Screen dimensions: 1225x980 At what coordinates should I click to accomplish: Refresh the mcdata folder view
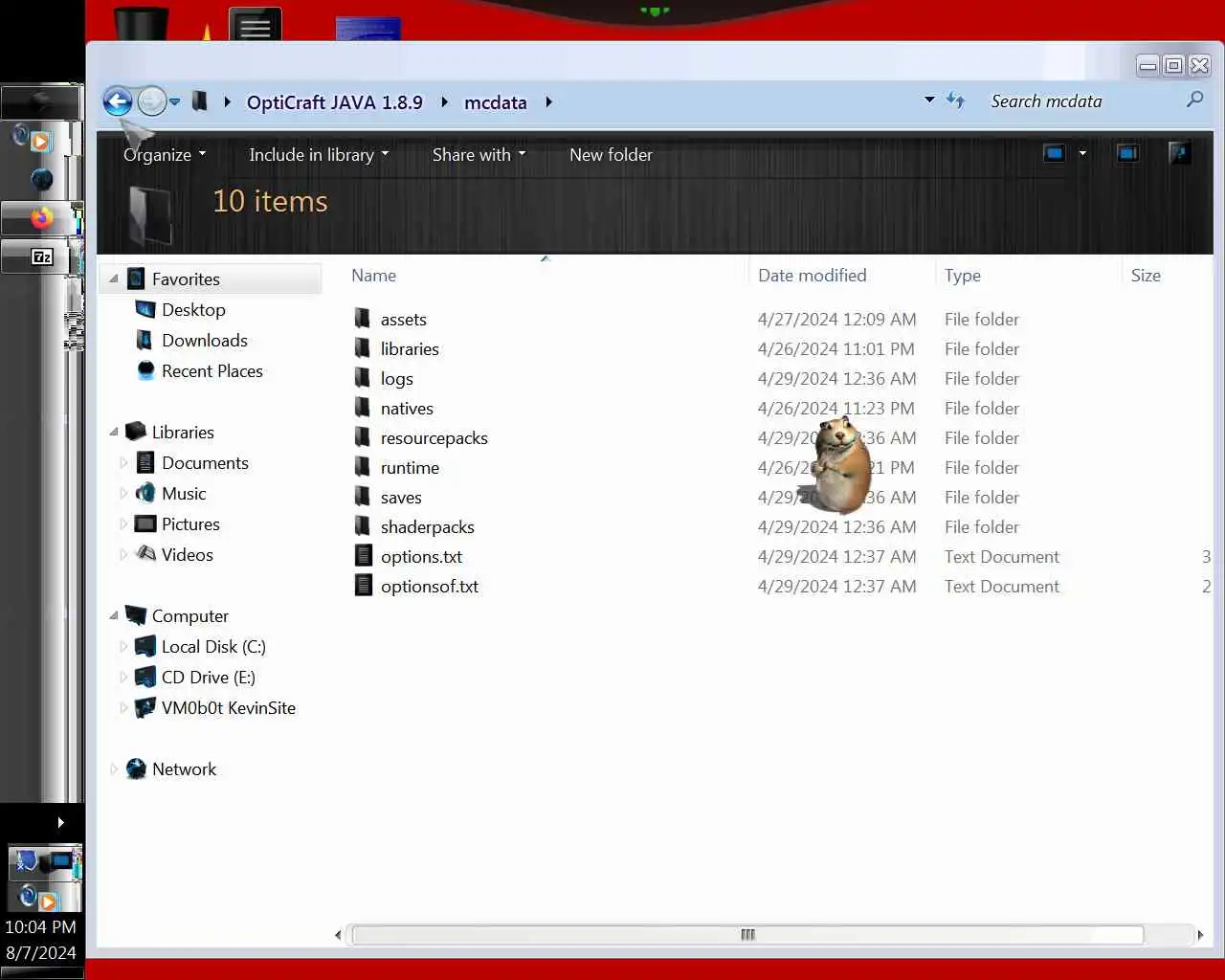click(x=955, y=100)
